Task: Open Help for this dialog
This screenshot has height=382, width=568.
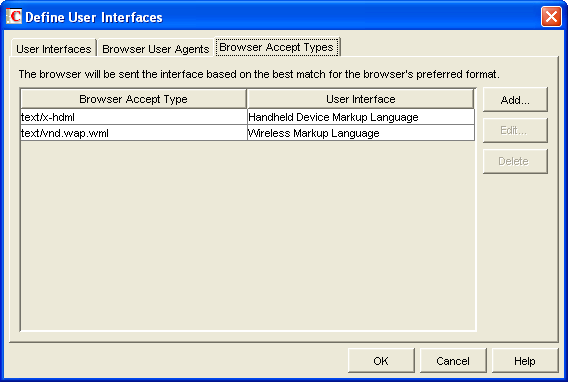Action: (x=525, y=361)
